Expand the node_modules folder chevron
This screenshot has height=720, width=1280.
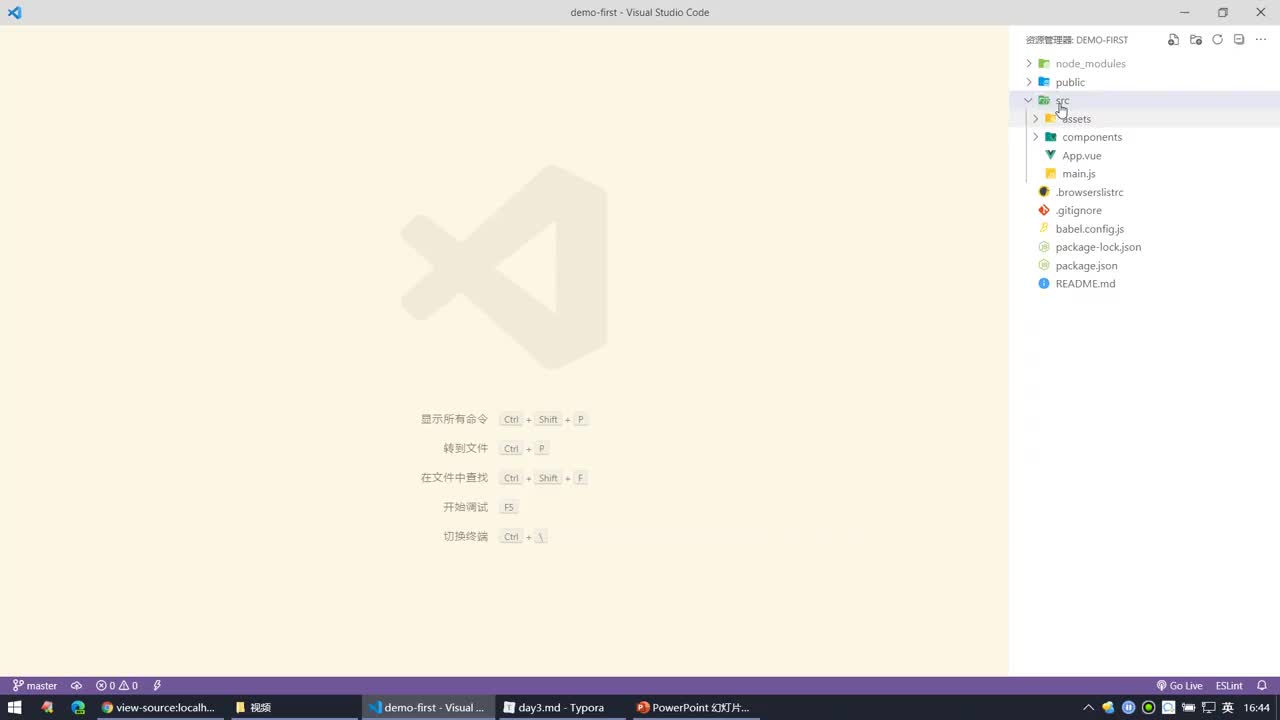coord(1029,64)
